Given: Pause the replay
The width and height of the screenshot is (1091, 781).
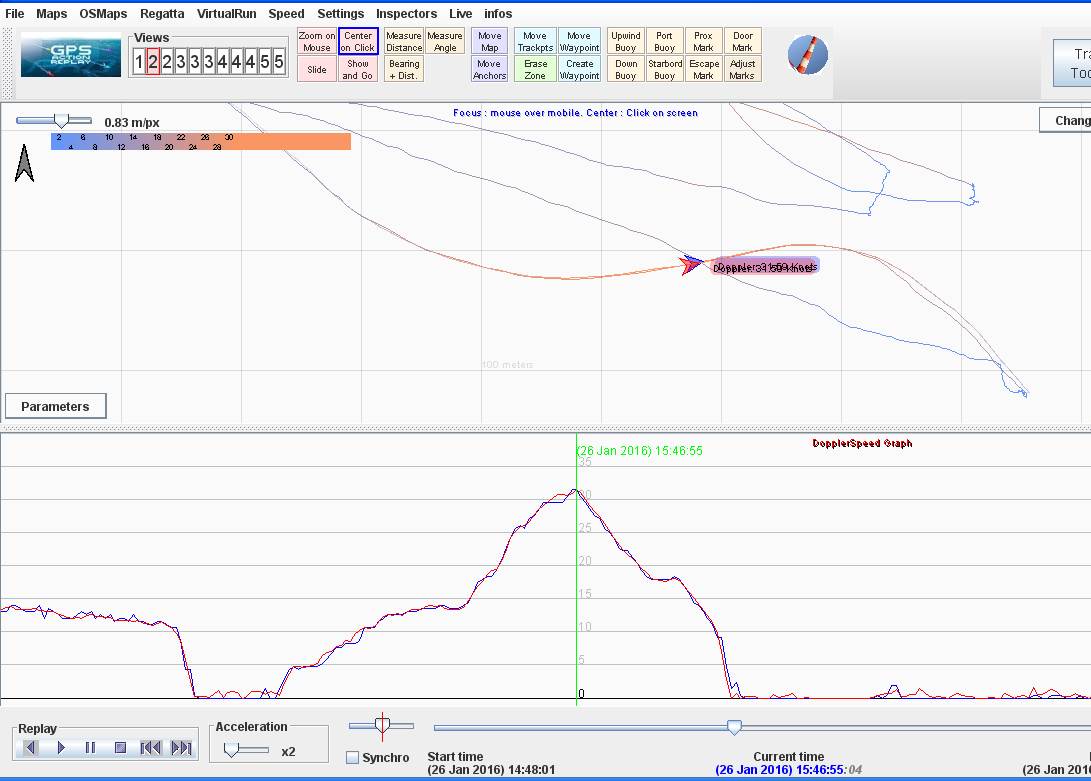Looking at the screenshot, I should tap(90, 747).
